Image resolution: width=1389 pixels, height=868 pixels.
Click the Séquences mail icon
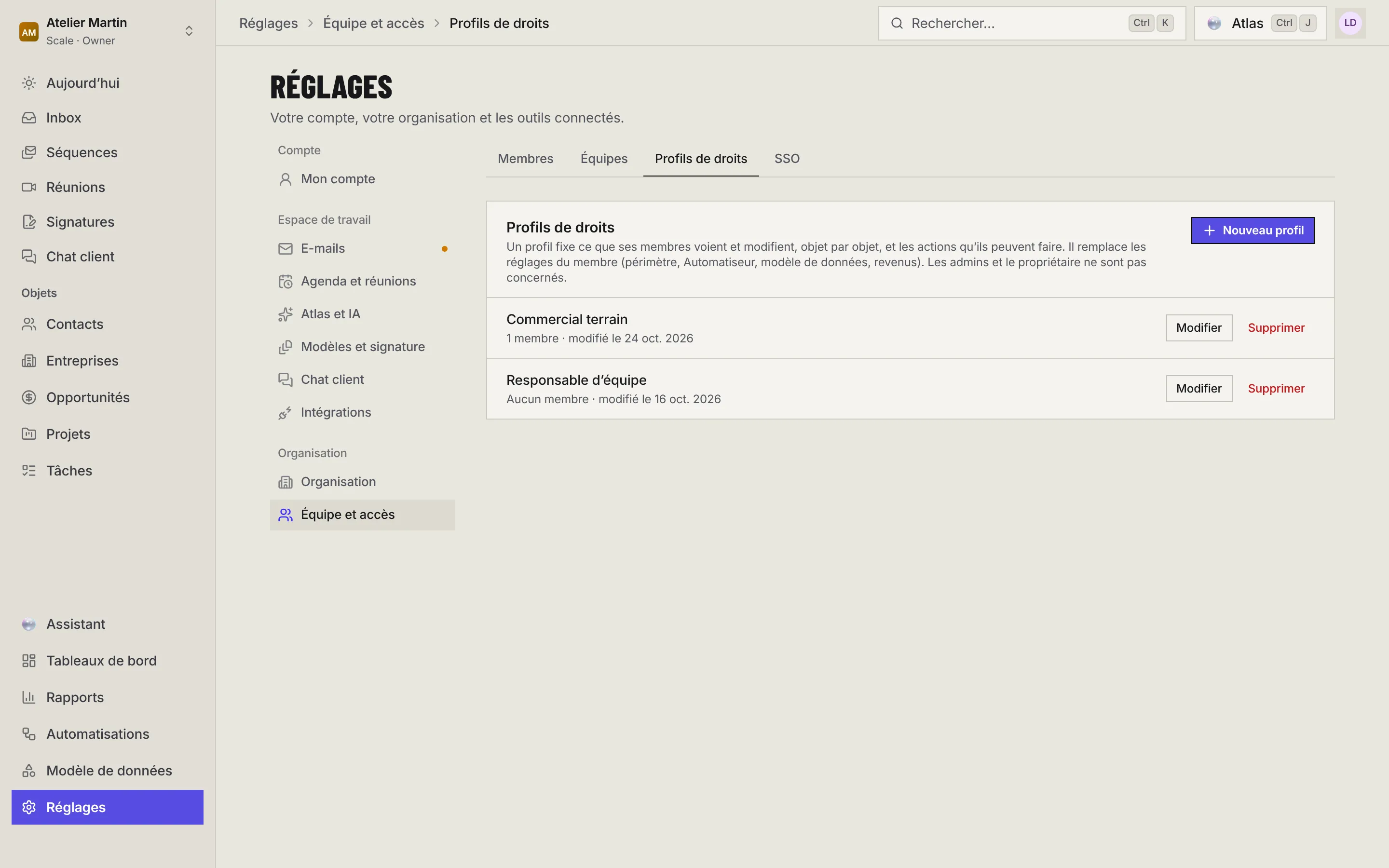(x=29, y=153)
